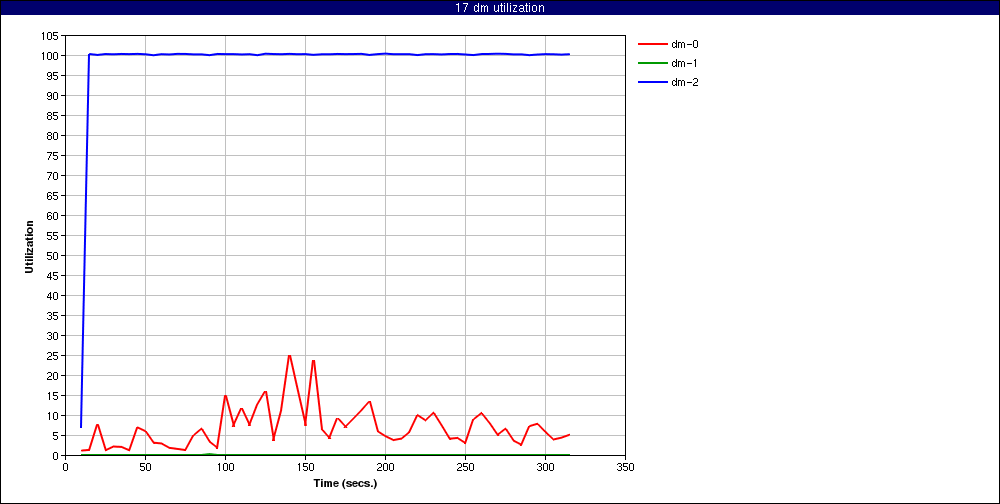
Task: Select the dm-1 legend label
Action: (x=684, y=63)
